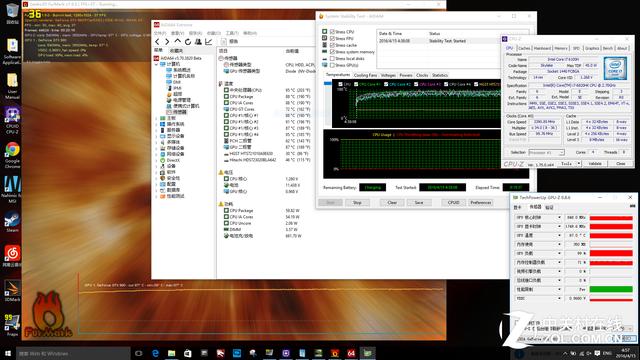This screenshot has width=640, height=360.
Task: Click the Clear button in Stability Test
Action: click(x=392, y=202)
